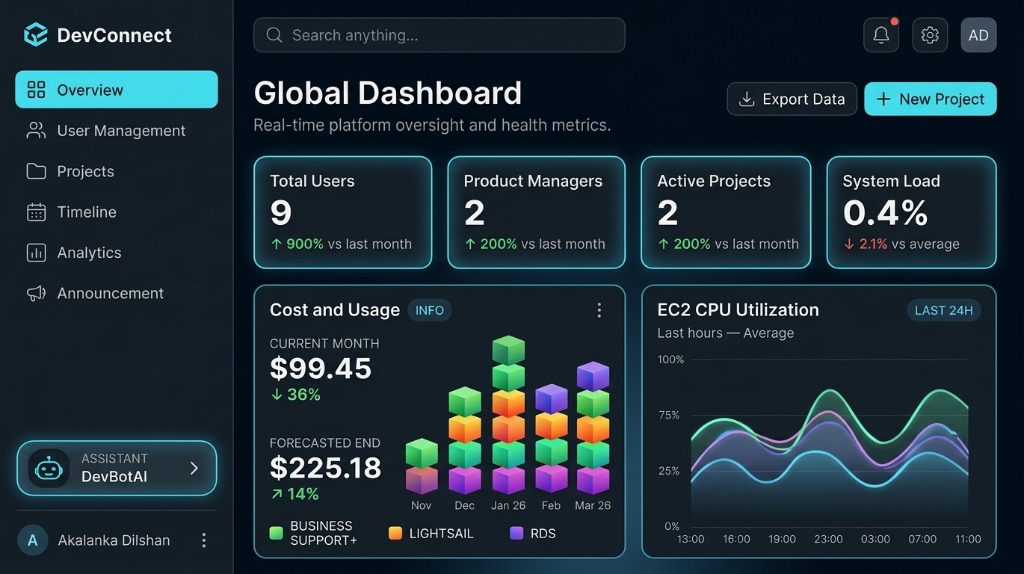Go to User Management
1024x574 pixels.
116,131
